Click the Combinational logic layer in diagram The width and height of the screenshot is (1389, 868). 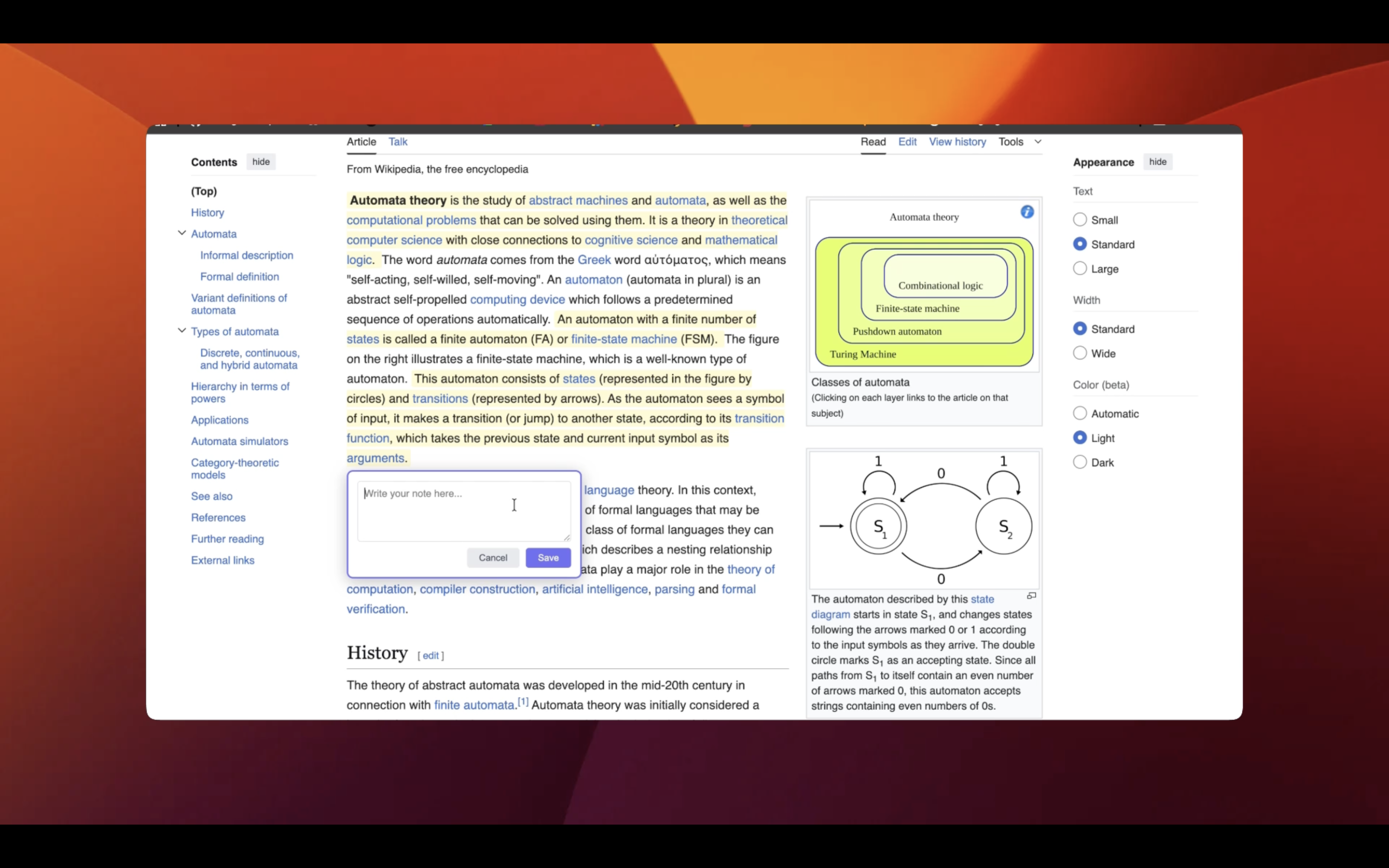pos(940,285)
